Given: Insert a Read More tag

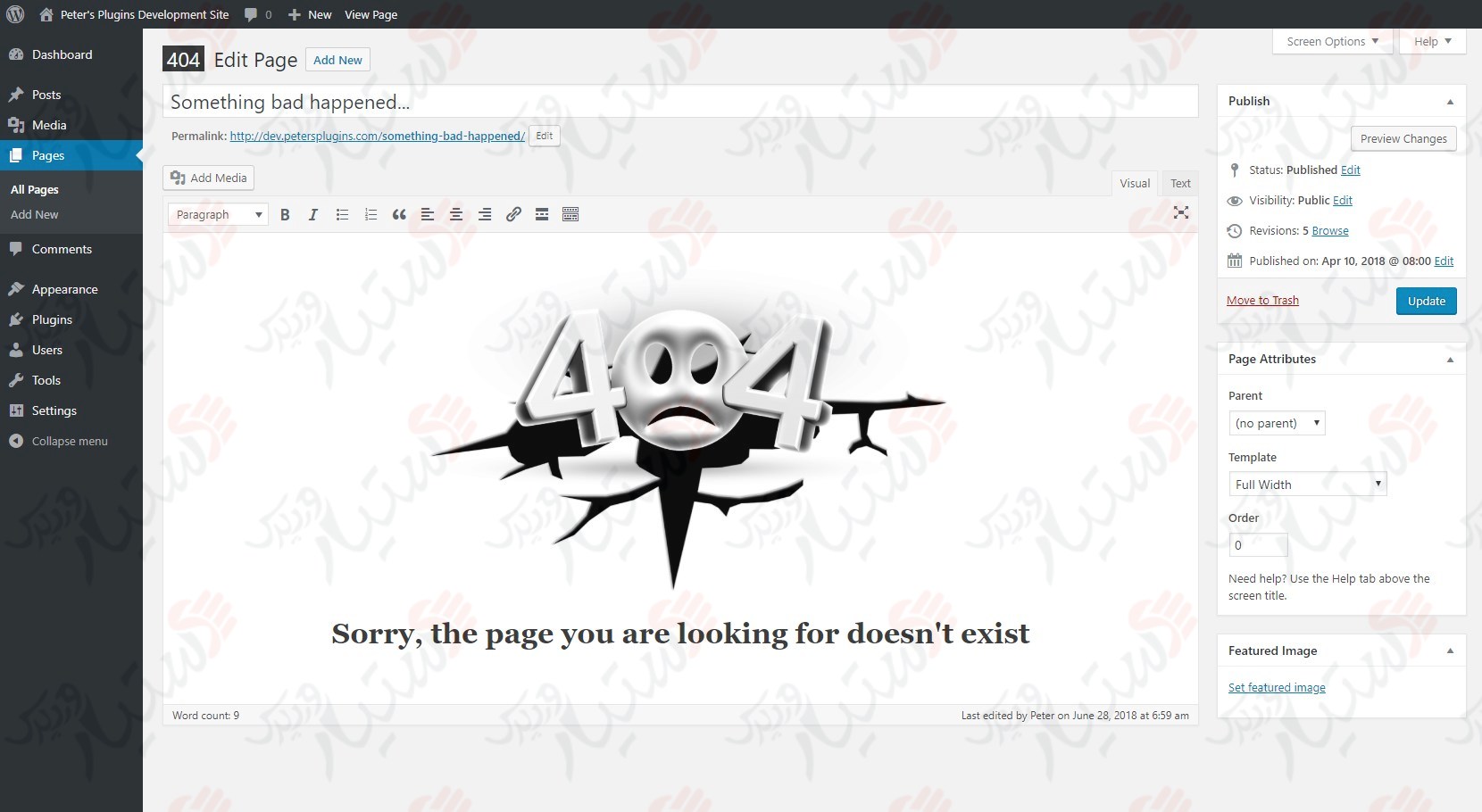Looking at the screenshot, I should tap(542, 214).
